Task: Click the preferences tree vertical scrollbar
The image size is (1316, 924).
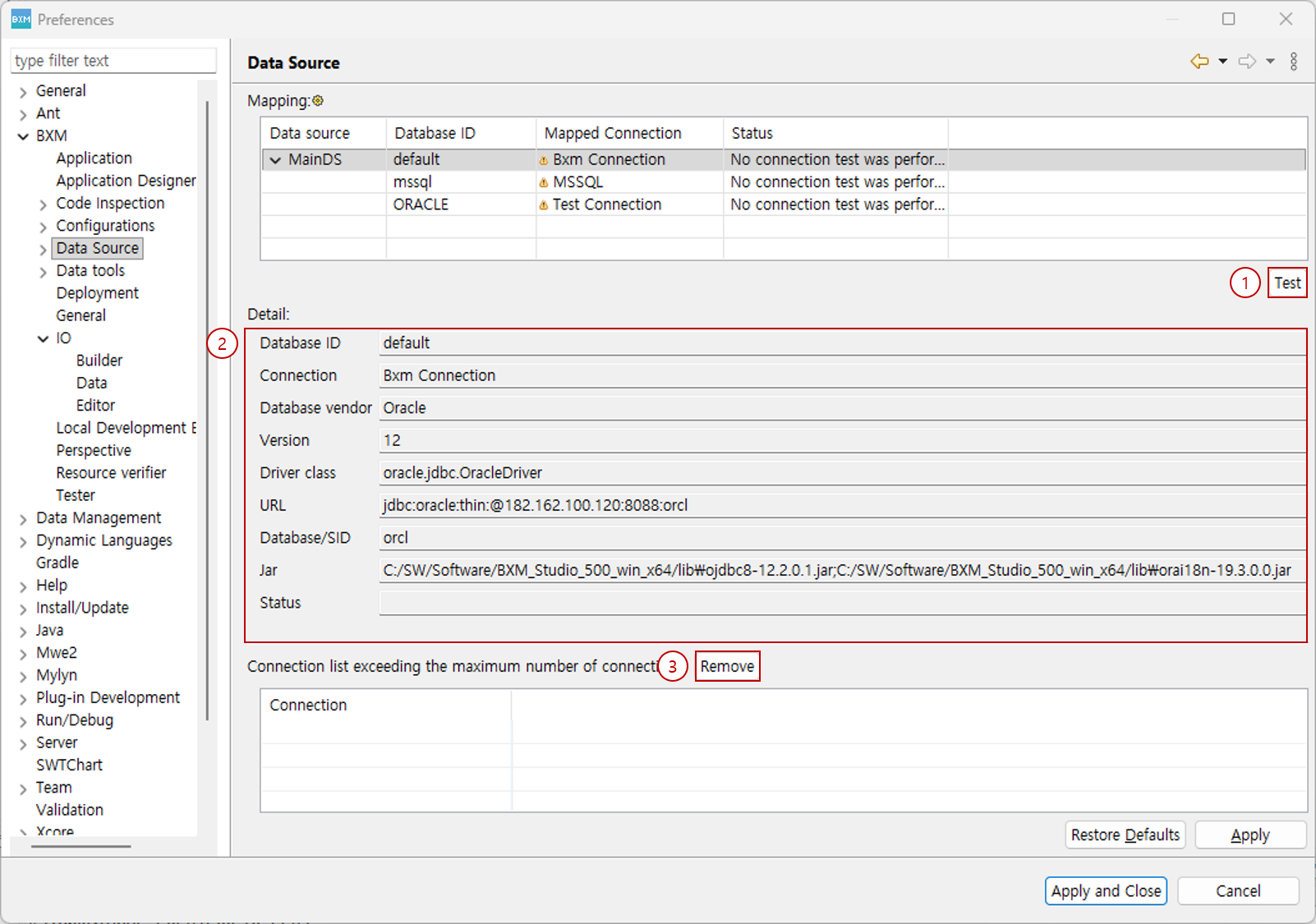Action: [x=207, y=411]
